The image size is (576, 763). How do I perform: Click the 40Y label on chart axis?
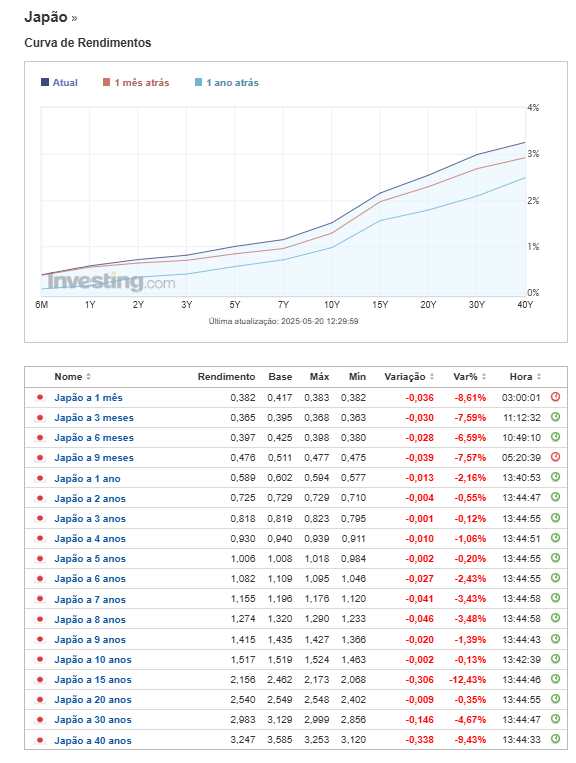(525, 305)
